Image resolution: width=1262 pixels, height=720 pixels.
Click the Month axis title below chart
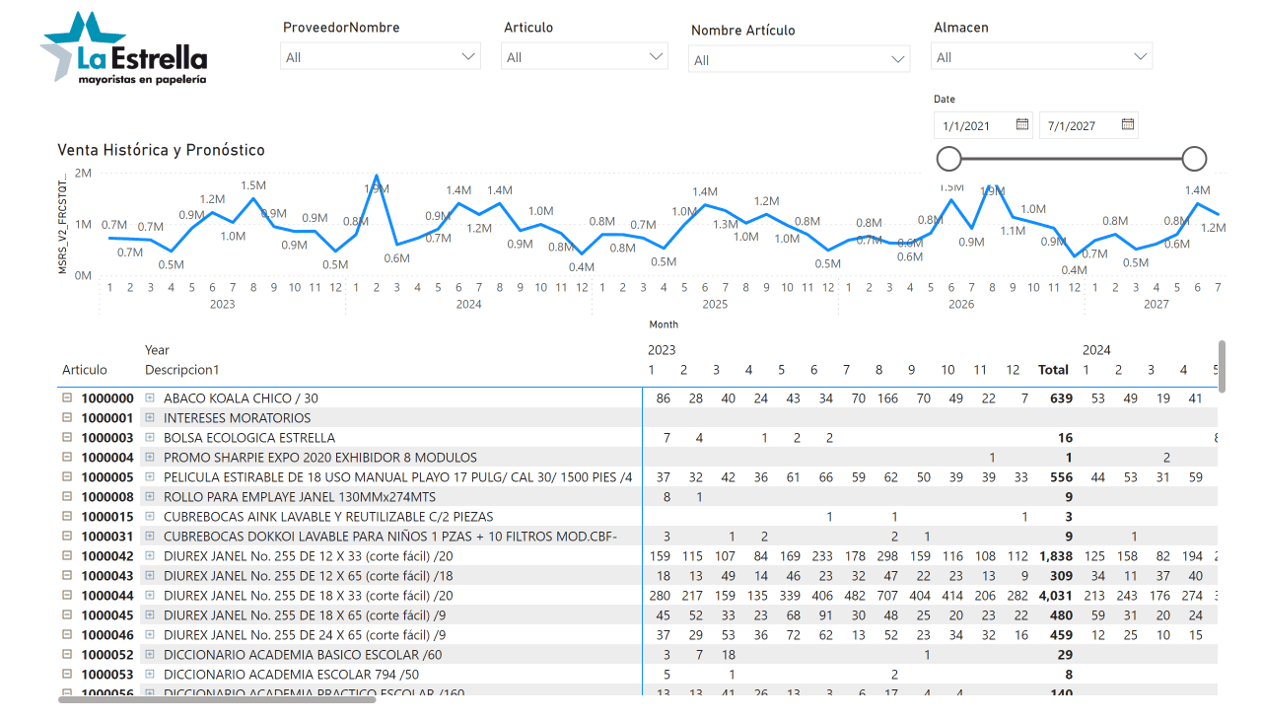tap(663, 324)
